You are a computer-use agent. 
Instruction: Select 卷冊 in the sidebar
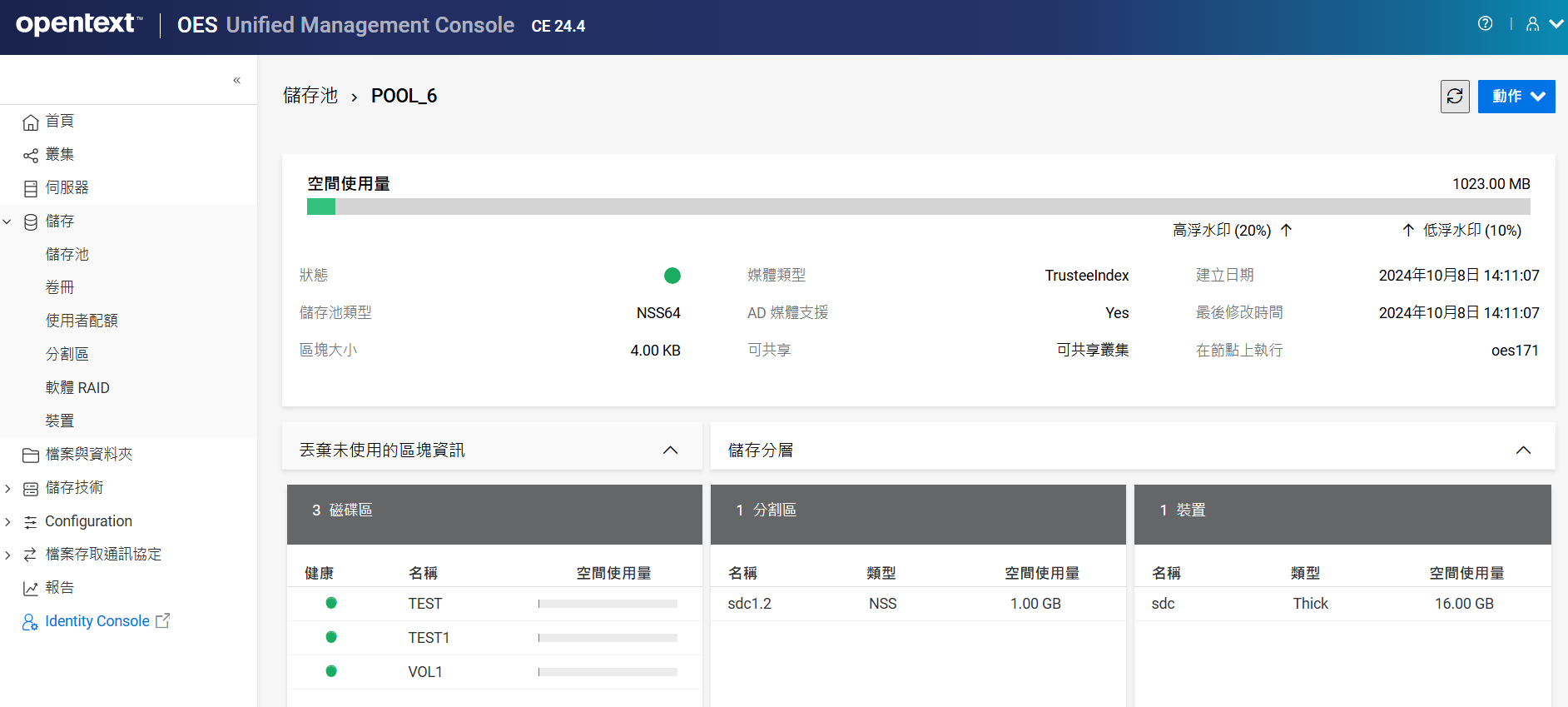[60, 287]
